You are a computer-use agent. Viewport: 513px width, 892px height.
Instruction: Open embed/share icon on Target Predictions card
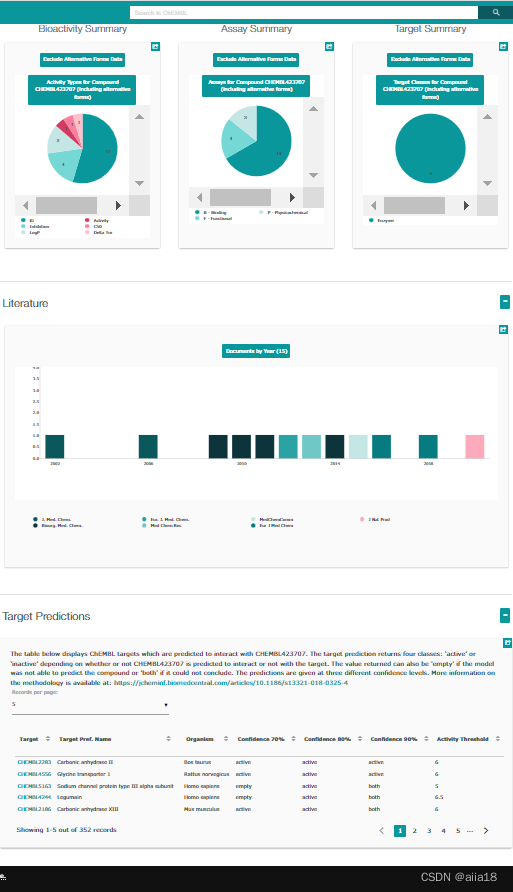(x=507, y=643)
